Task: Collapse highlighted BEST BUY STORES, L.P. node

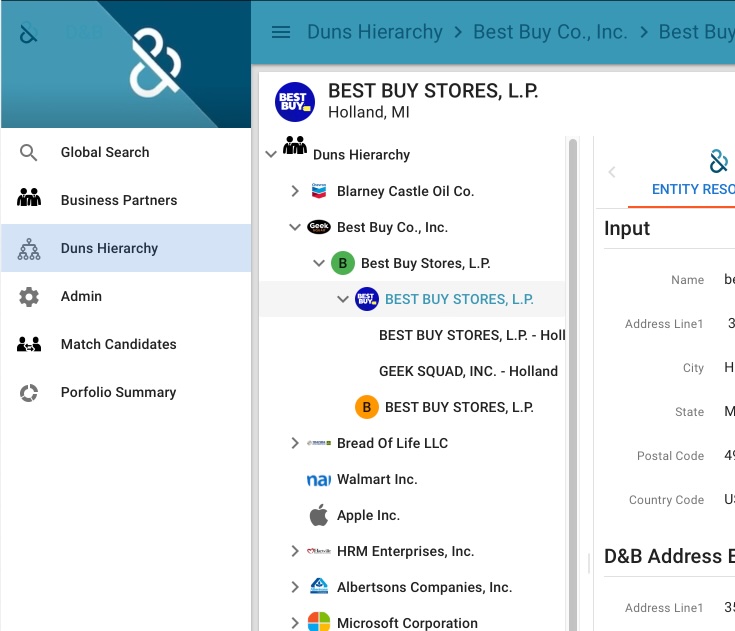Action: pos(343,299)
